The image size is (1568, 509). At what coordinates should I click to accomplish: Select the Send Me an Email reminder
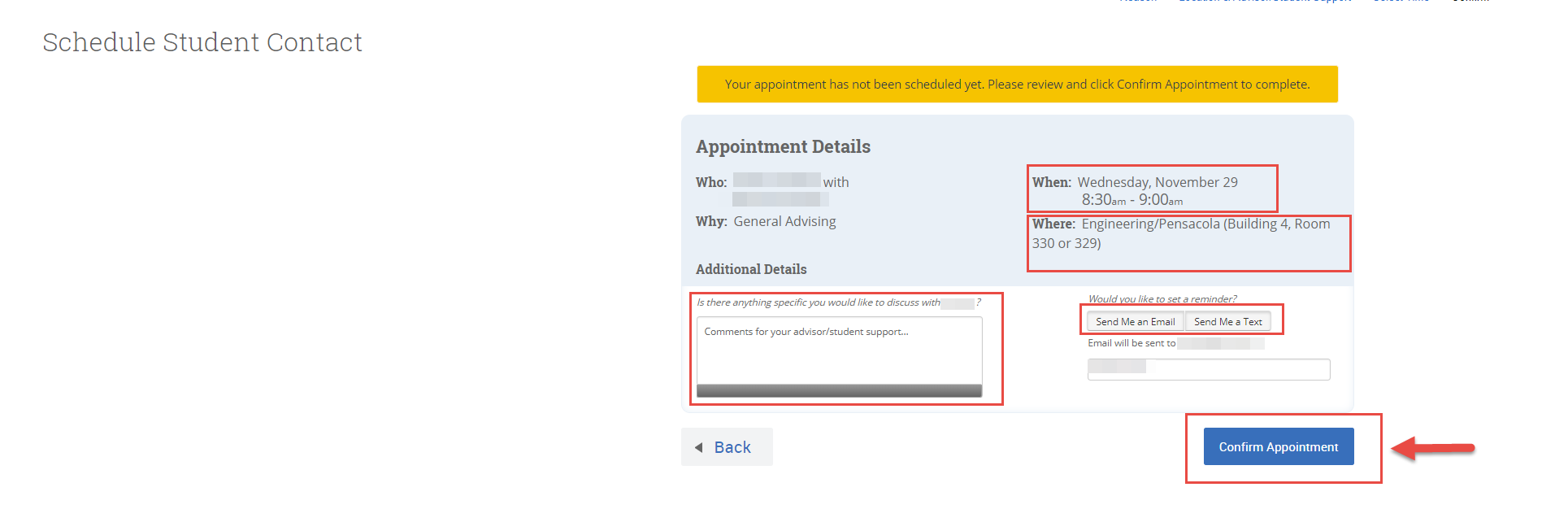pos(1136,322)
